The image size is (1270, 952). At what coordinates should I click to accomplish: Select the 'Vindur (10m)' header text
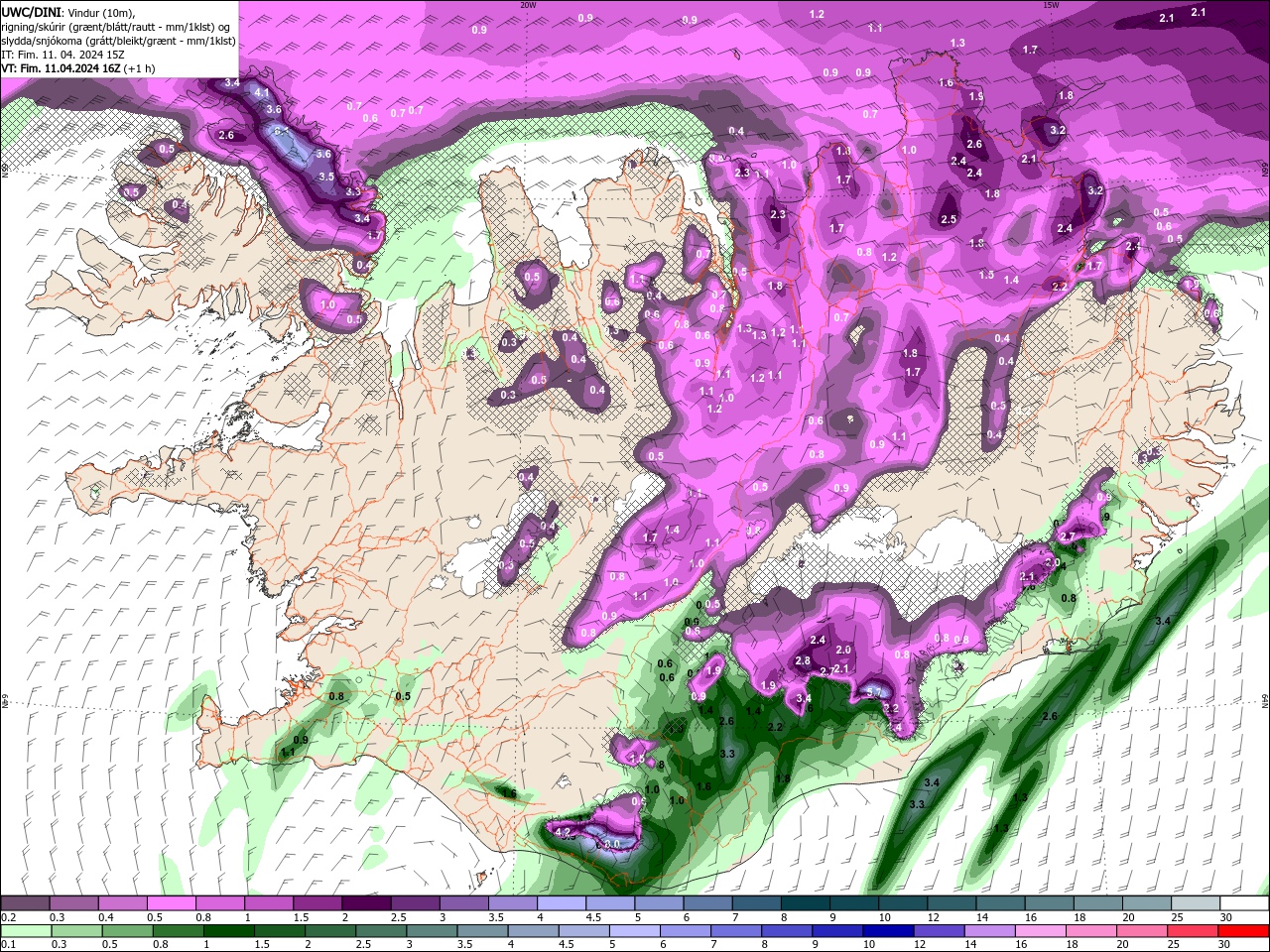(x=99, y=12)
